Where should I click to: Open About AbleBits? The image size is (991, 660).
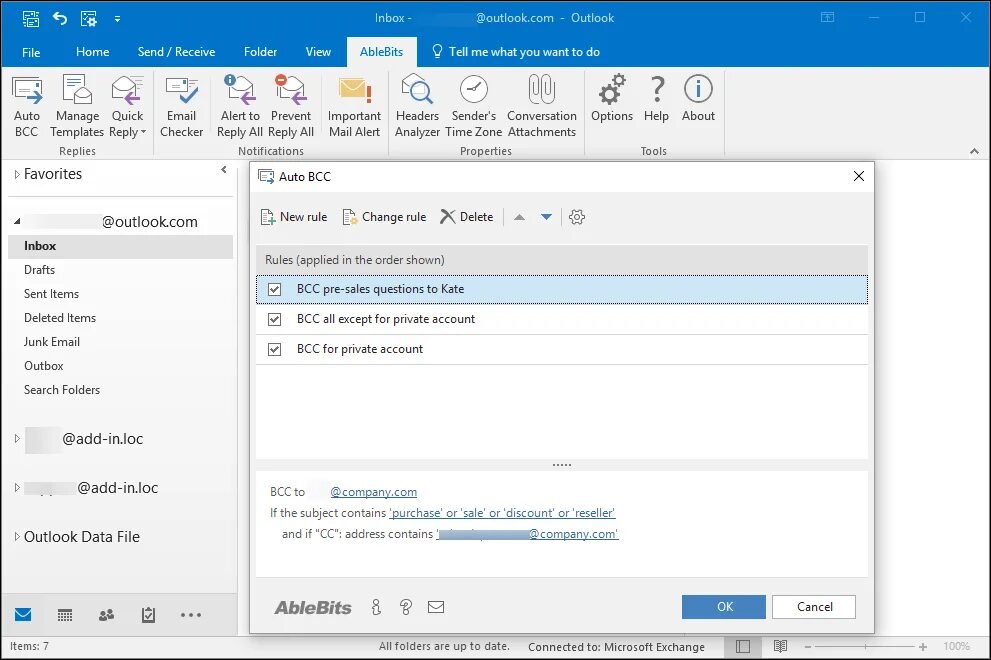[x=698, y=99]
